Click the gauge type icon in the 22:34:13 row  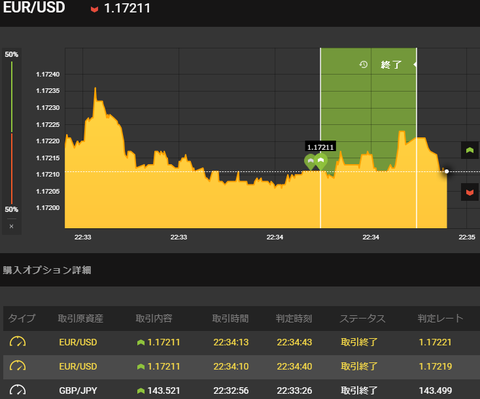18,342
